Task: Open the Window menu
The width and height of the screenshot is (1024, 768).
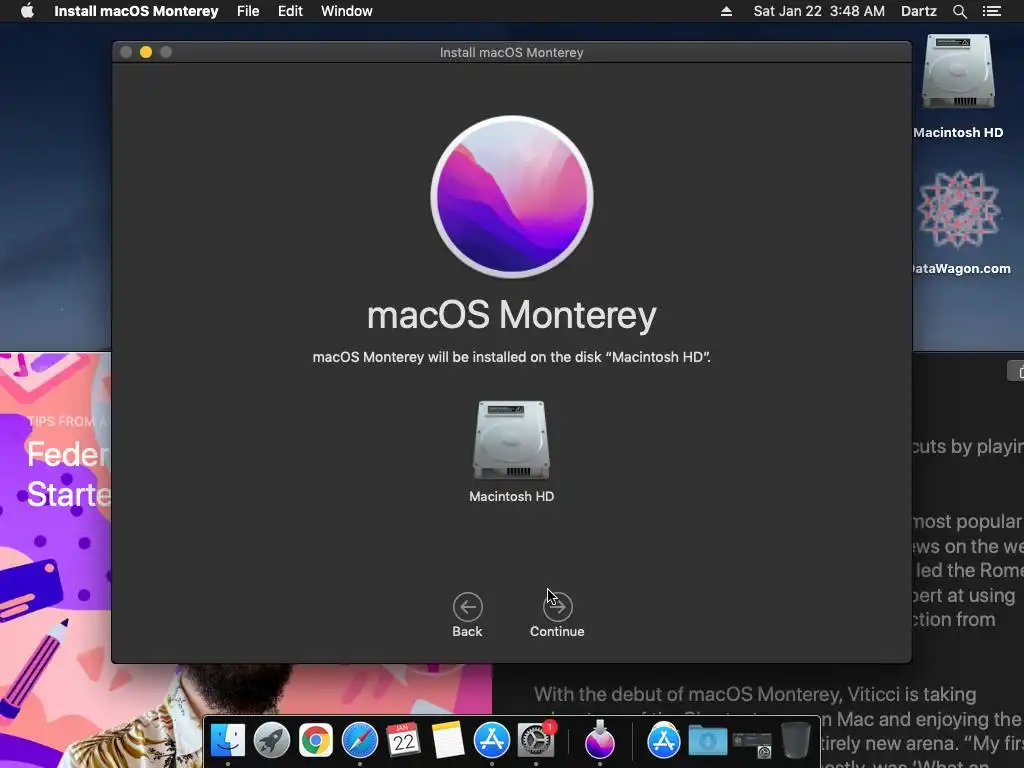Action: [347, 11]
